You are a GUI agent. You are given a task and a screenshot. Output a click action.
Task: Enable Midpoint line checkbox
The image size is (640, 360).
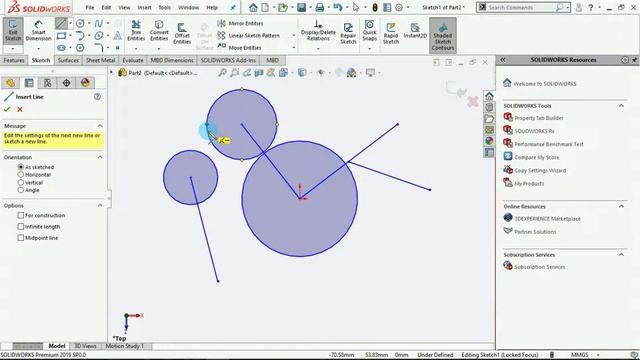coord(21,238)
